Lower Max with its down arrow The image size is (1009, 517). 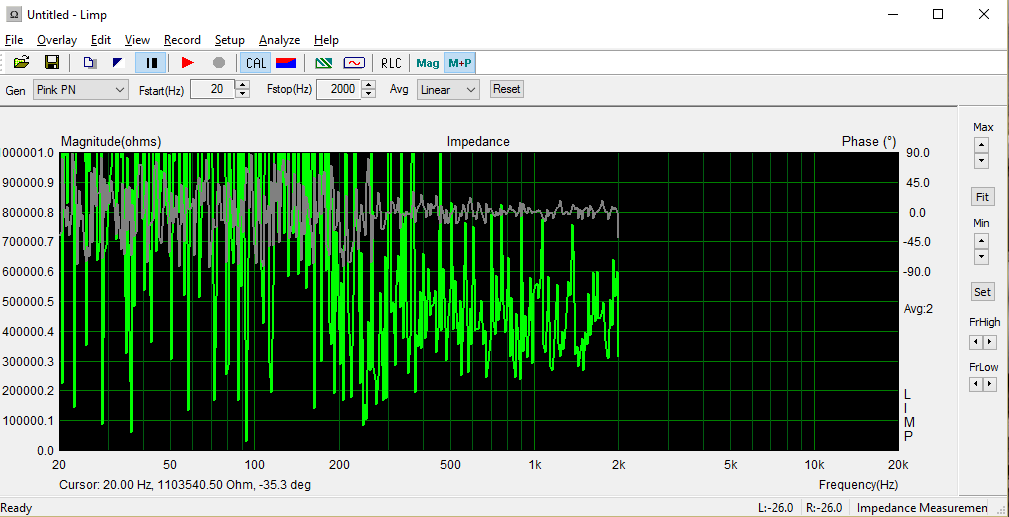(x=981, y=160)
